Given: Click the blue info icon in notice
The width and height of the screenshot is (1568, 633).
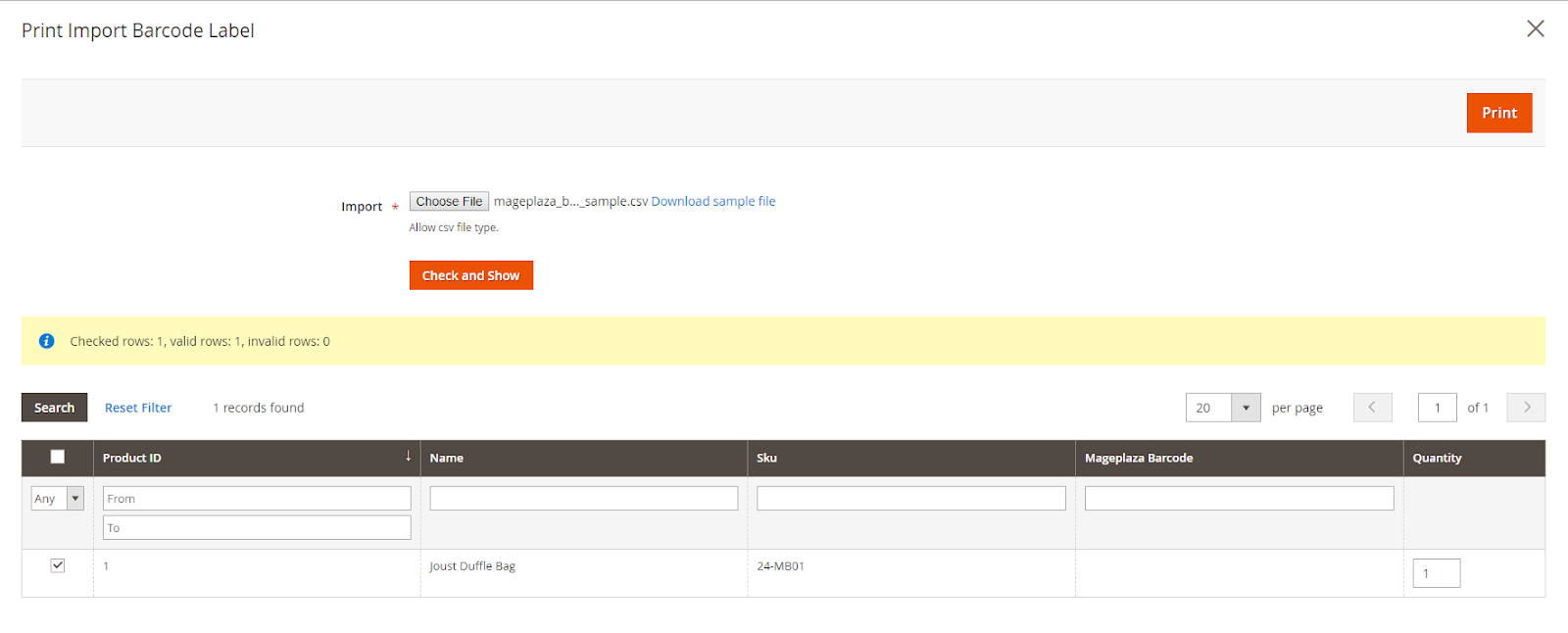Looking at the screenshot, I should (x=46, y=341).
